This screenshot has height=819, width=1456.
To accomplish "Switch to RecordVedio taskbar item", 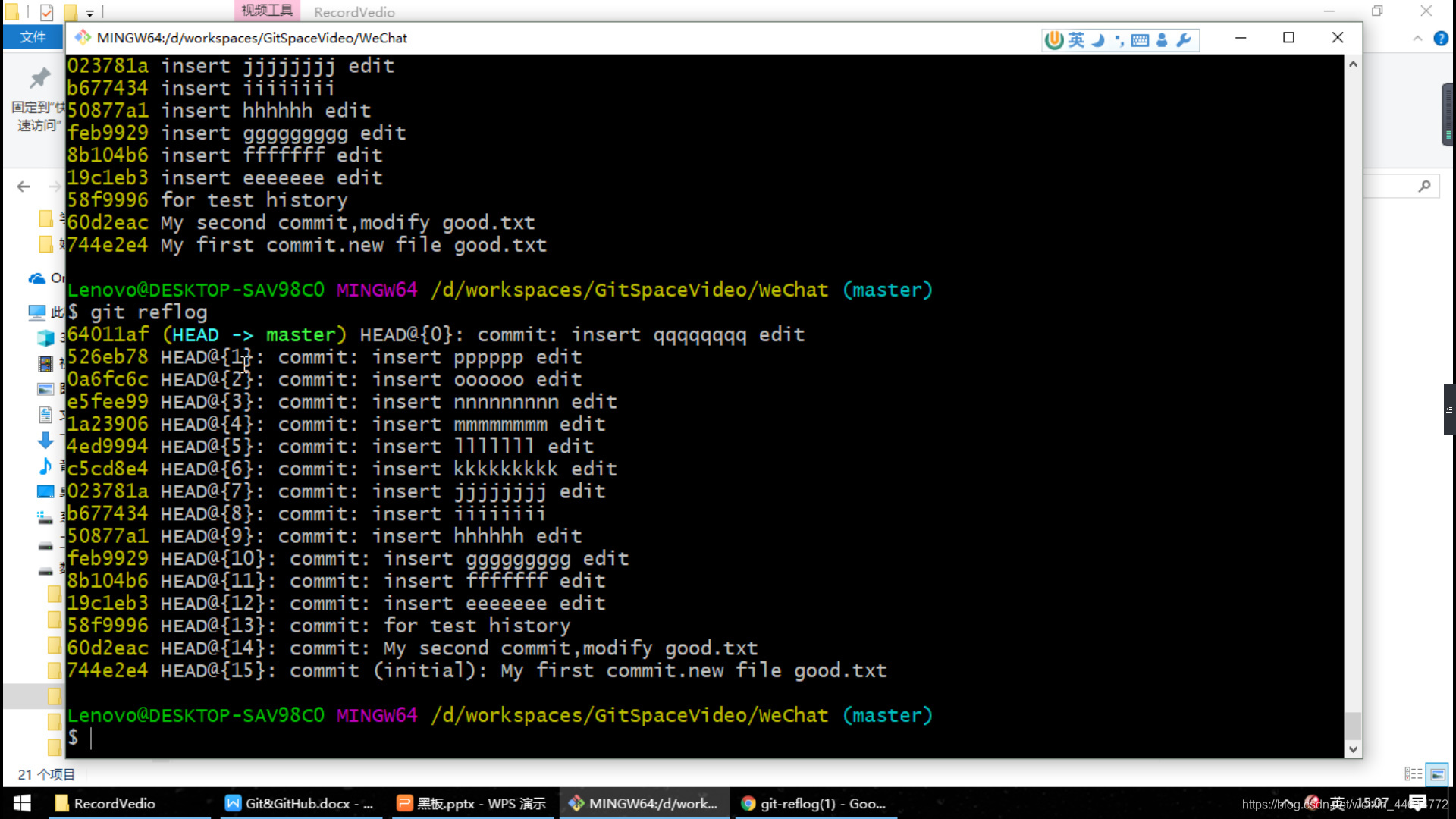I will point(129,803).
